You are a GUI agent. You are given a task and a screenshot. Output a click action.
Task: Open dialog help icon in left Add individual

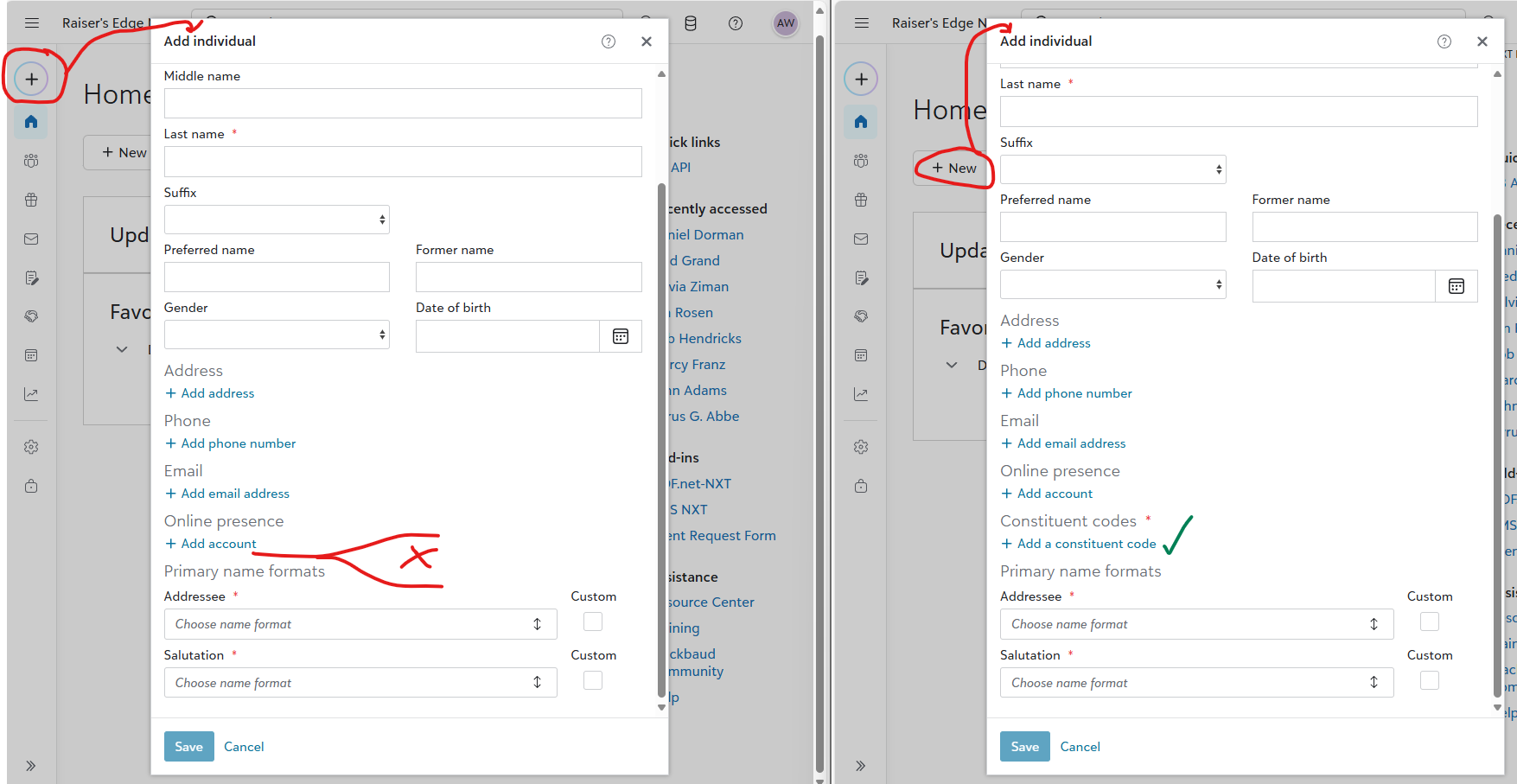point(609,41)
